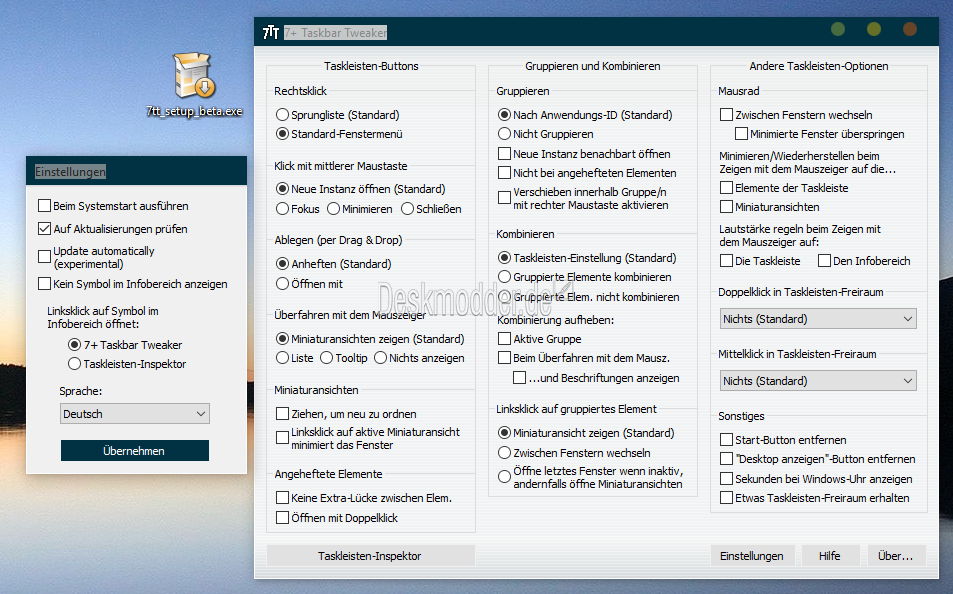953x594 pixels.
Task: Choose Anheften (Standard) for drag and drop
Action: pos(282,264)
